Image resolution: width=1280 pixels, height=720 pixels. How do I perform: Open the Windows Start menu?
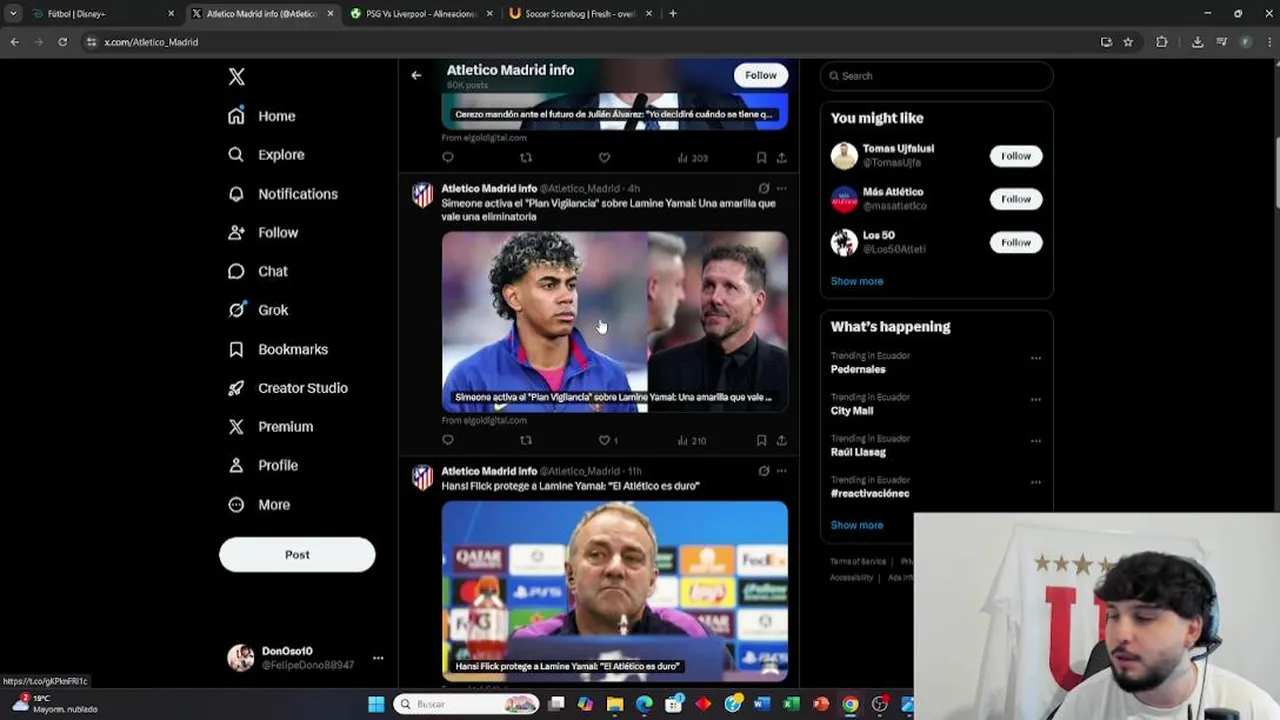coord(376,704)
